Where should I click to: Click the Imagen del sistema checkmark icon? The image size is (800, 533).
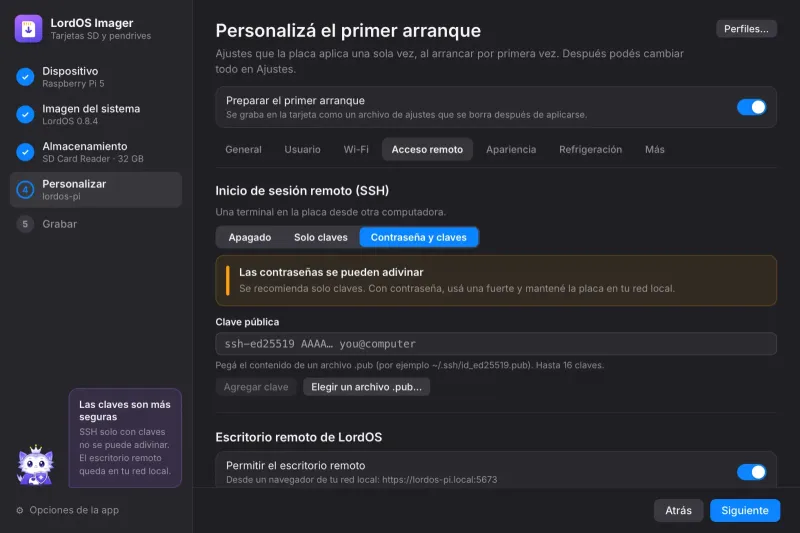click(25, 114)
